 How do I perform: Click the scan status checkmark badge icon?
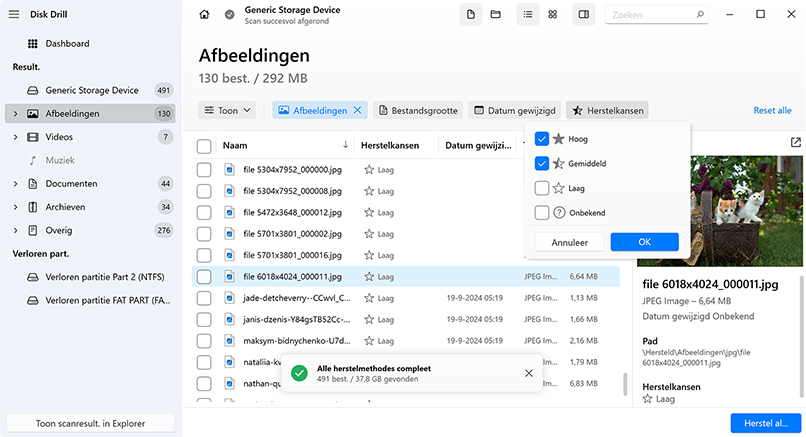tap(230, 14)
